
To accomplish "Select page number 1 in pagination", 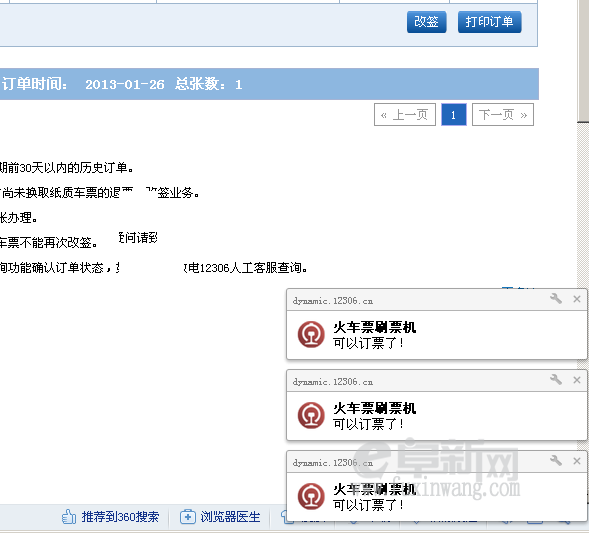I will point(453,115).
